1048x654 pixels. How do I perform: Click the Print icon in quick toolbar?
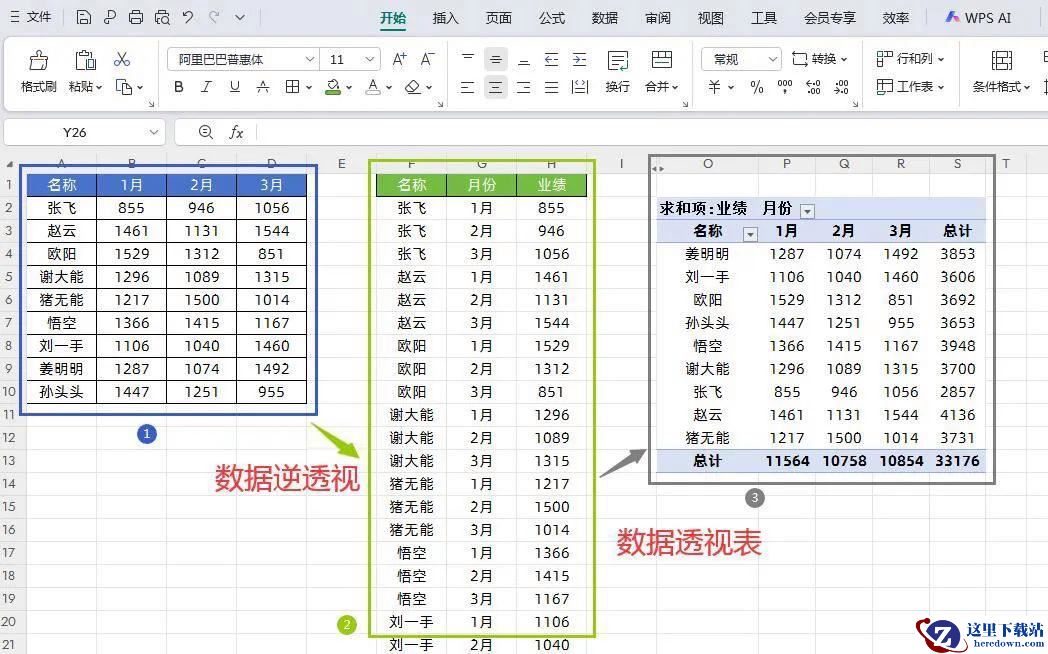point(136,17)
